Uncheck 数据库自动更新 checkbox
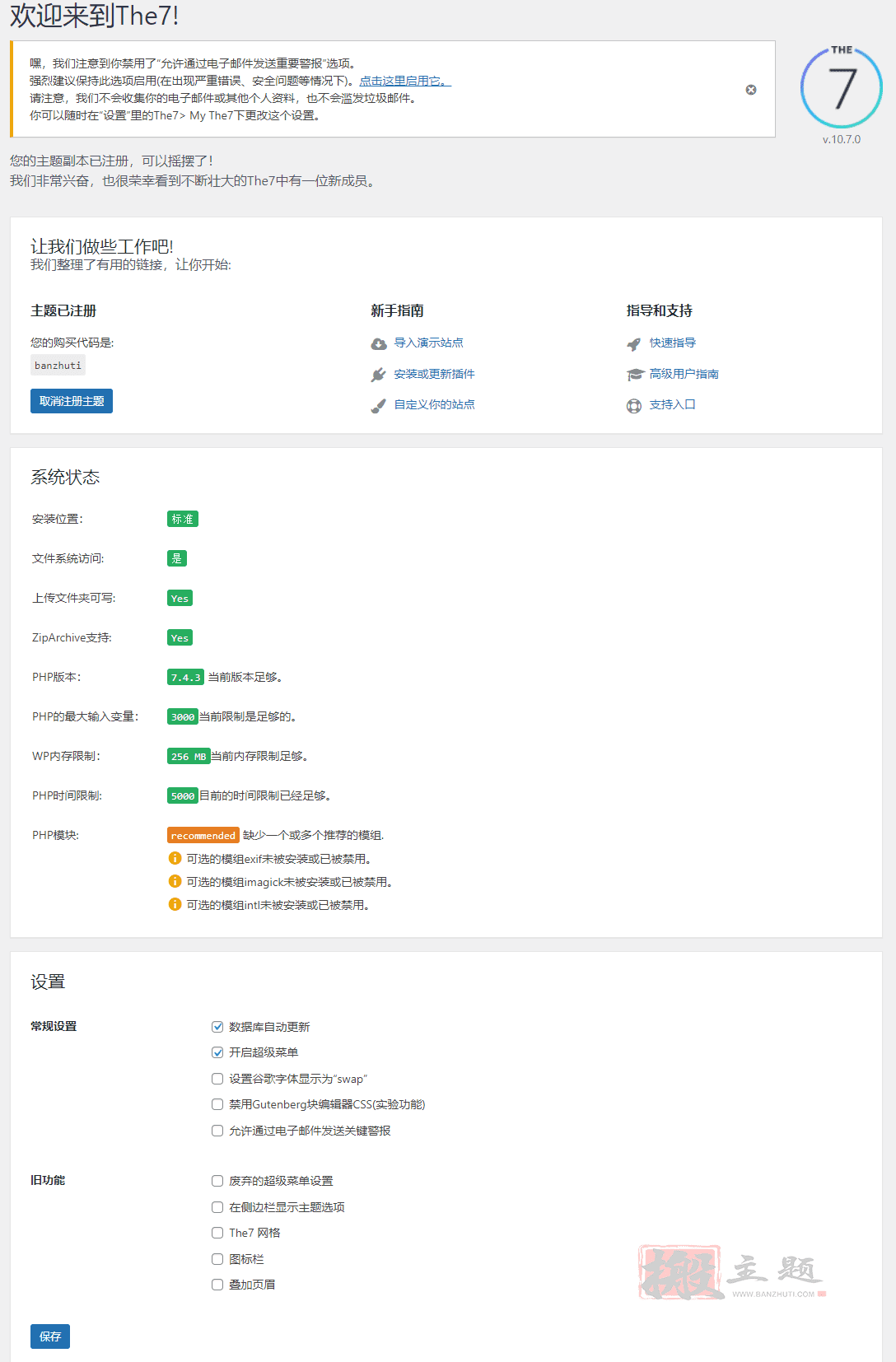 click(x=217, y=1027)
